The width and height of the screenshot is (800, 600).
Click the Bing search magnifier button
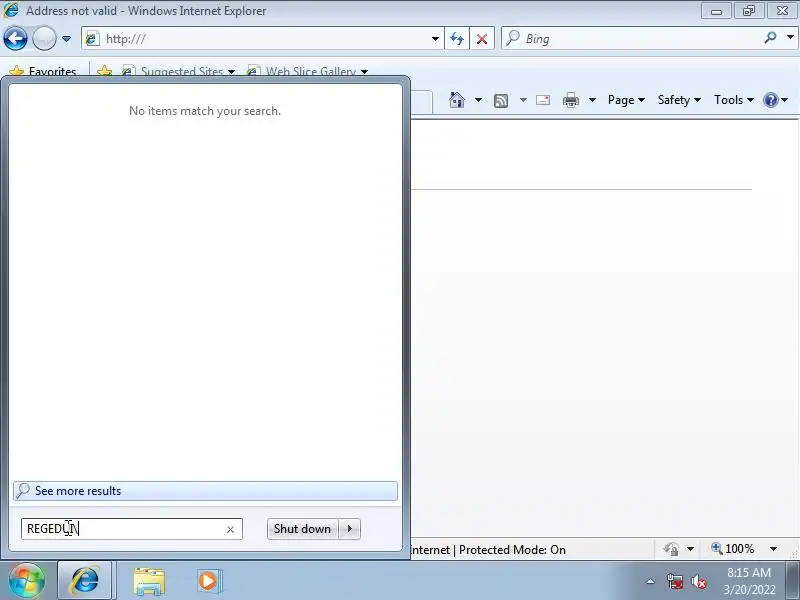point(770,38)
